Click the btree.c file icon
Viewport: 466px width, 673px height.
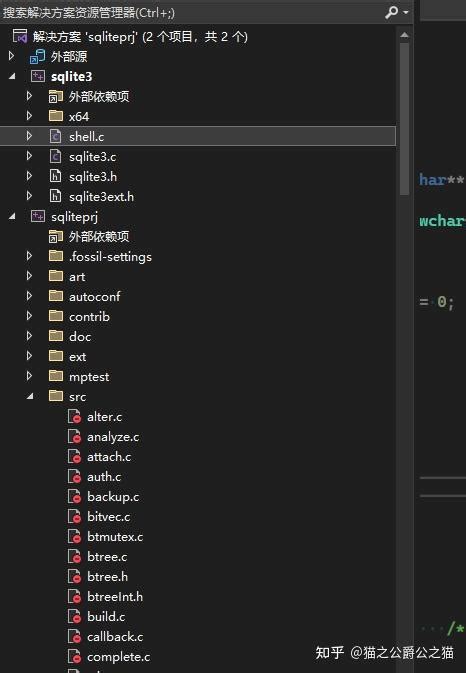point(74,557)
